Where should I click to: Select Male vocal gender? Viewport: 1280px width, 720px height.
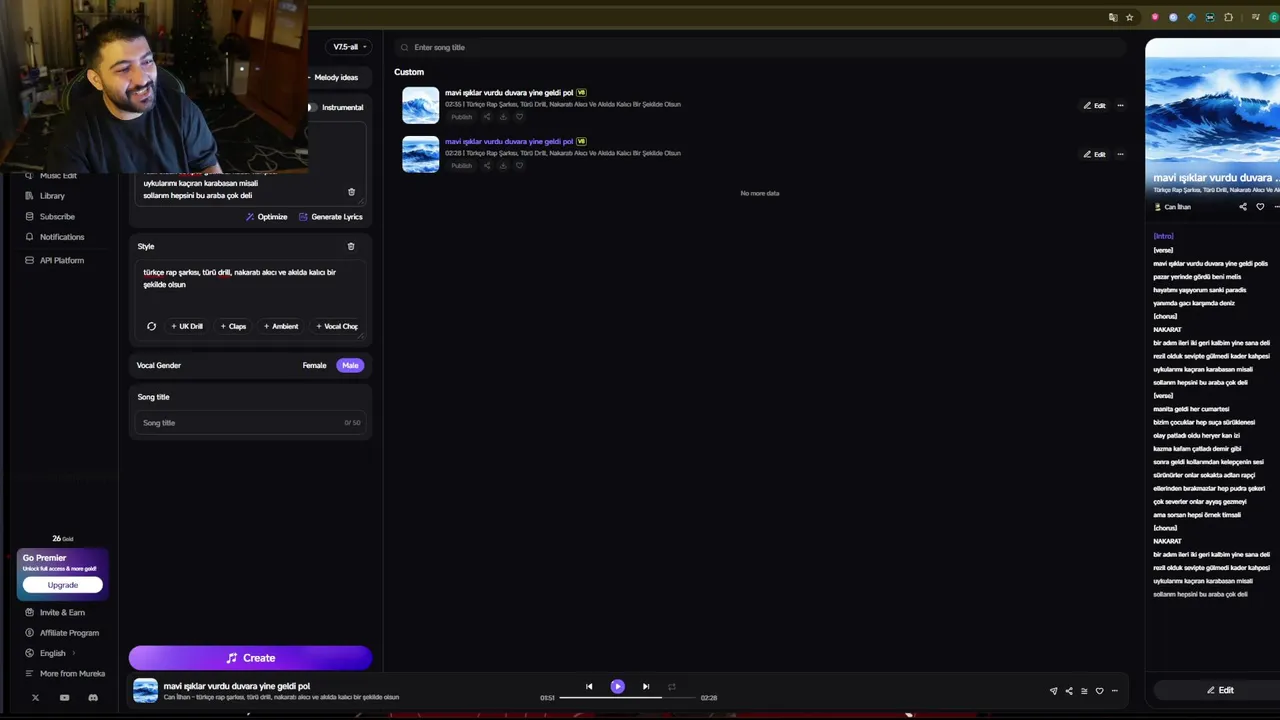350,365
